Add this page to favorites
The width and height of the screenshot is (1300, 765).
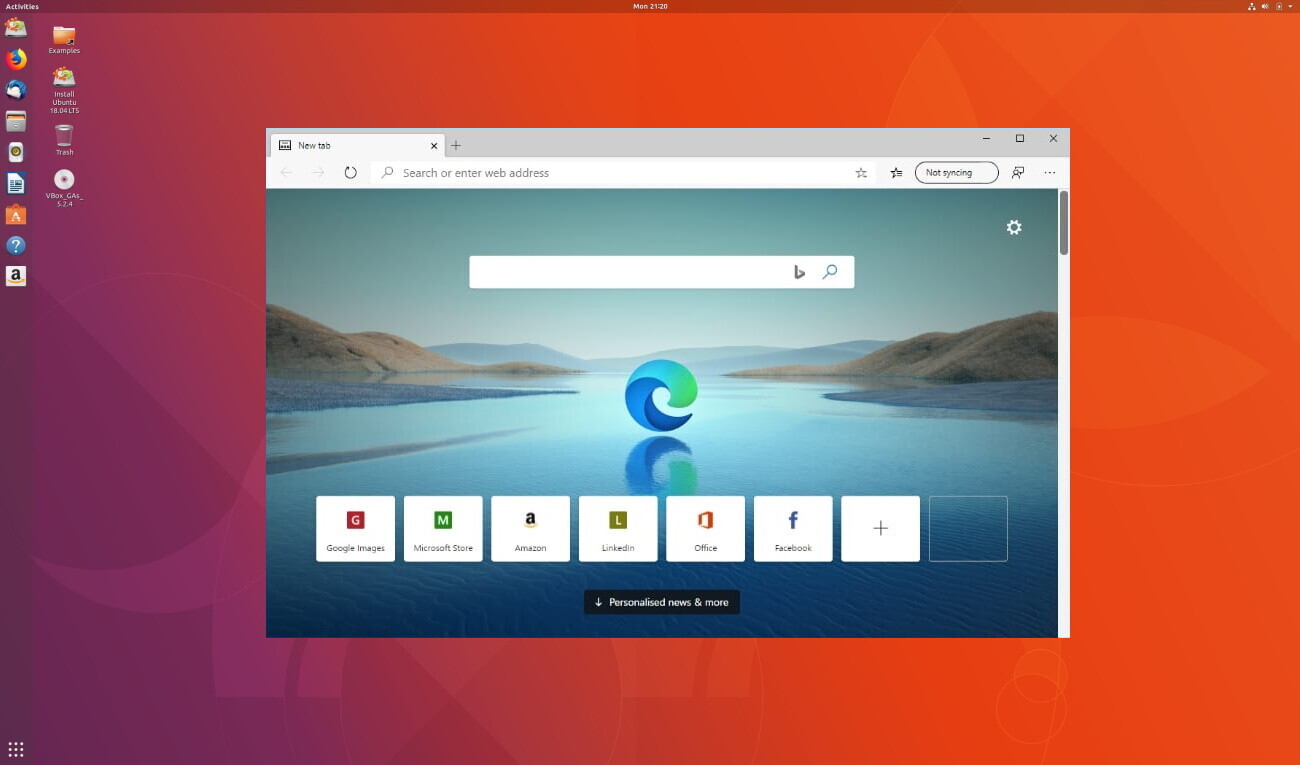click(x=860, y=172)
